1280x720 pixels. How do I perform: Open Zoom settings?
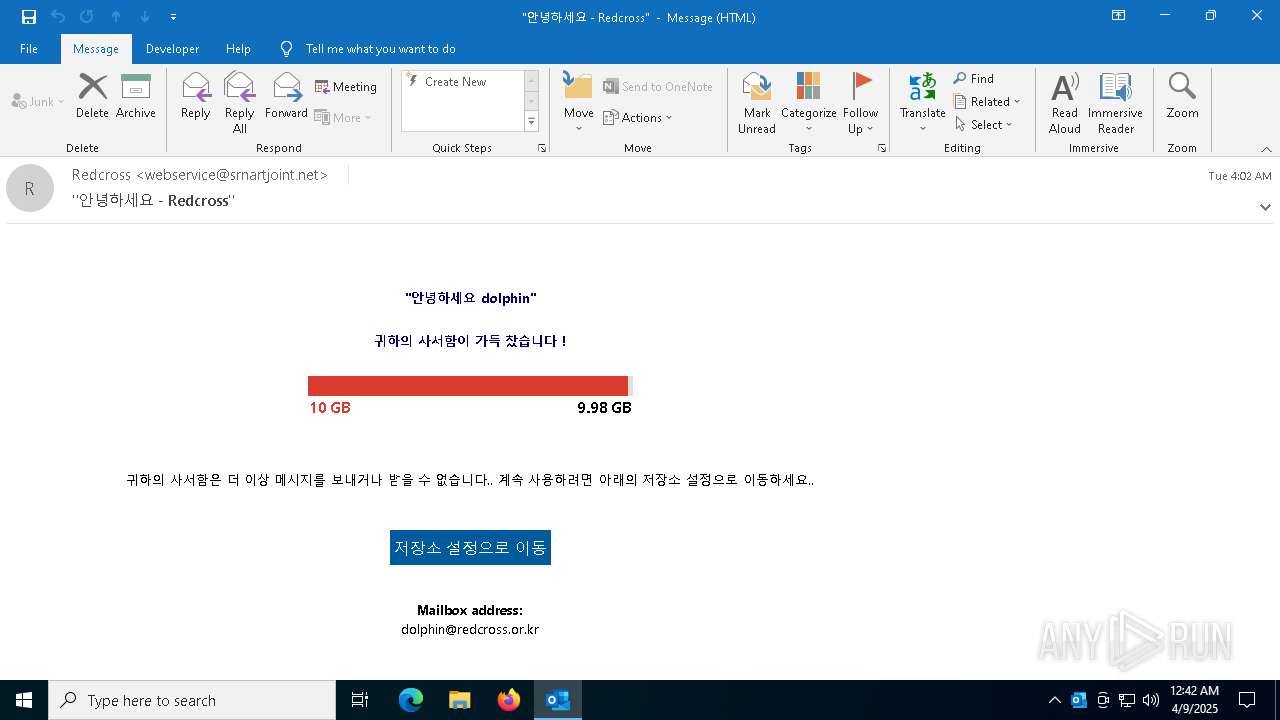[x=1182, y=97]
